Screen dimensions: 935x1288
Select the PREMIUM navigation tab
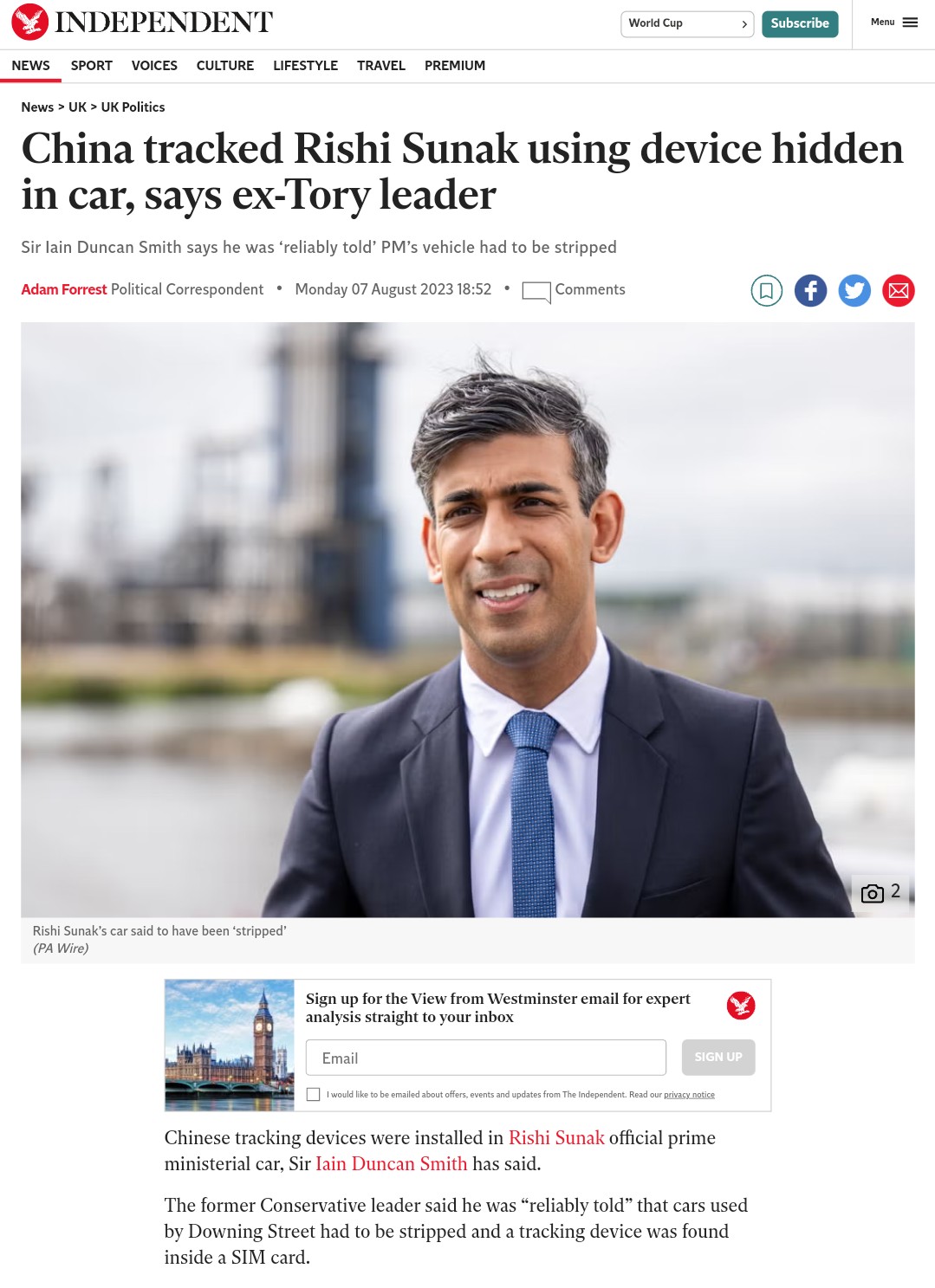click(455, 66)
